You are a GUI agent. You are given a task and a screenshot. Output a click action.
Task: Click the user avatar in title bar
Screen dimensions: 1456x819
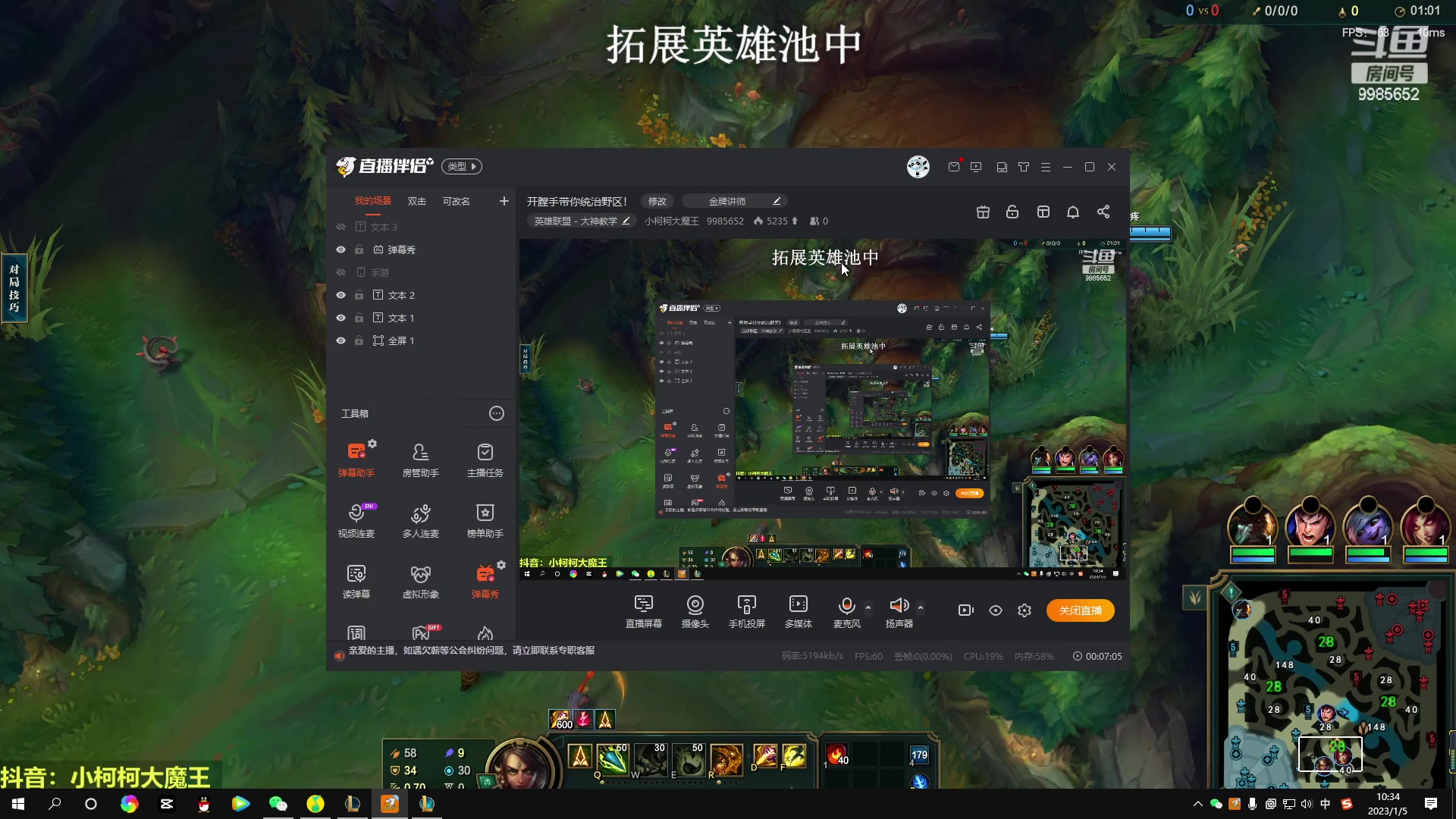918,167
